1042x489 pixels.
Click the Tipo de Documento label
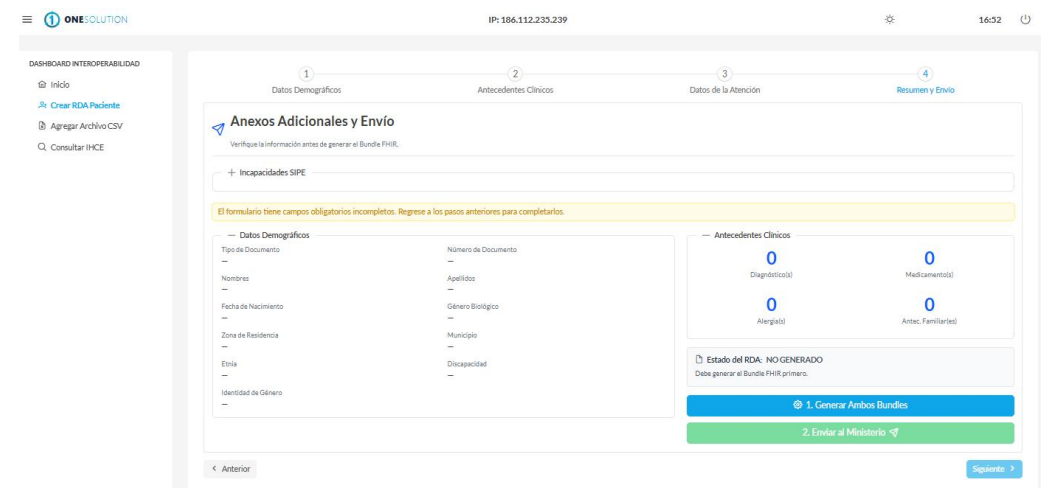tap(251, 250)
